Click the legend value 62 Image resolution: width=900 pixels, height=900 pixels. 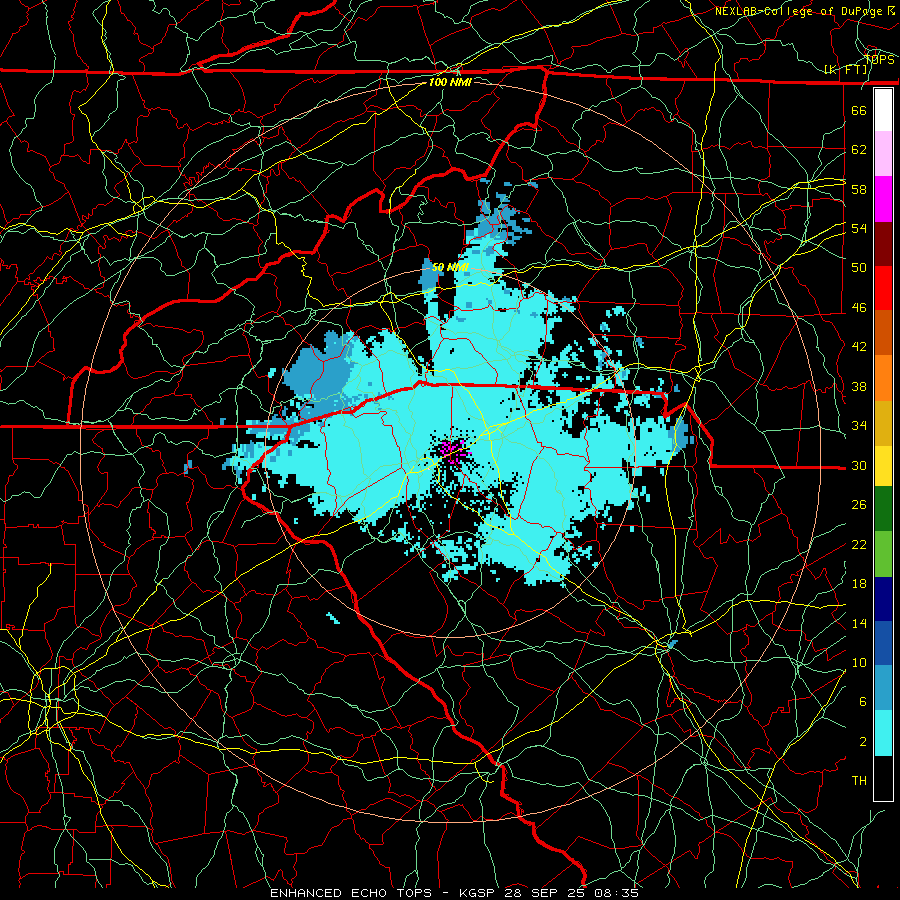point(859,150)
